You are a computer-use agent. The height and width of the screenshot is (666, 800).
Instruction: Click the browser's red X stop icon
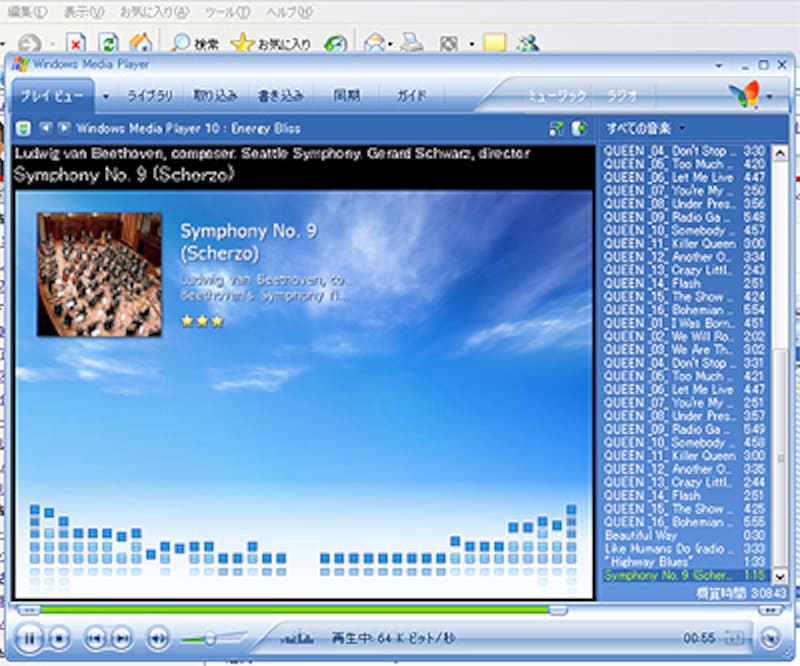tap(76, 43)
